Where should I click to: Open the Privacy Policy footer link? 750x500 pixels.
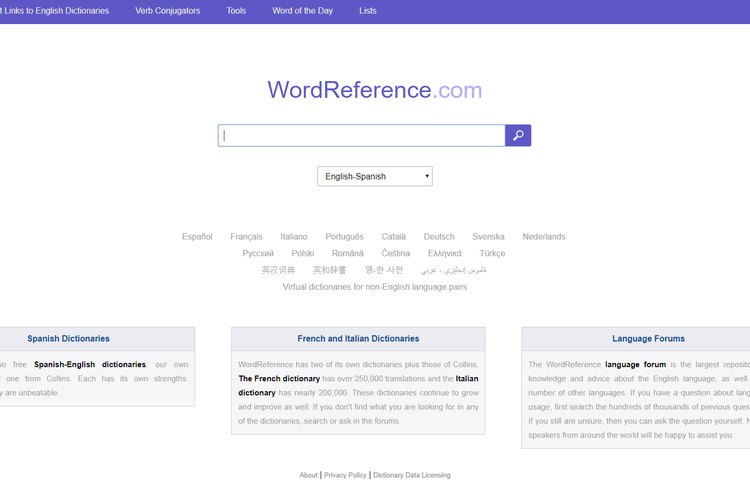(345, 475)
